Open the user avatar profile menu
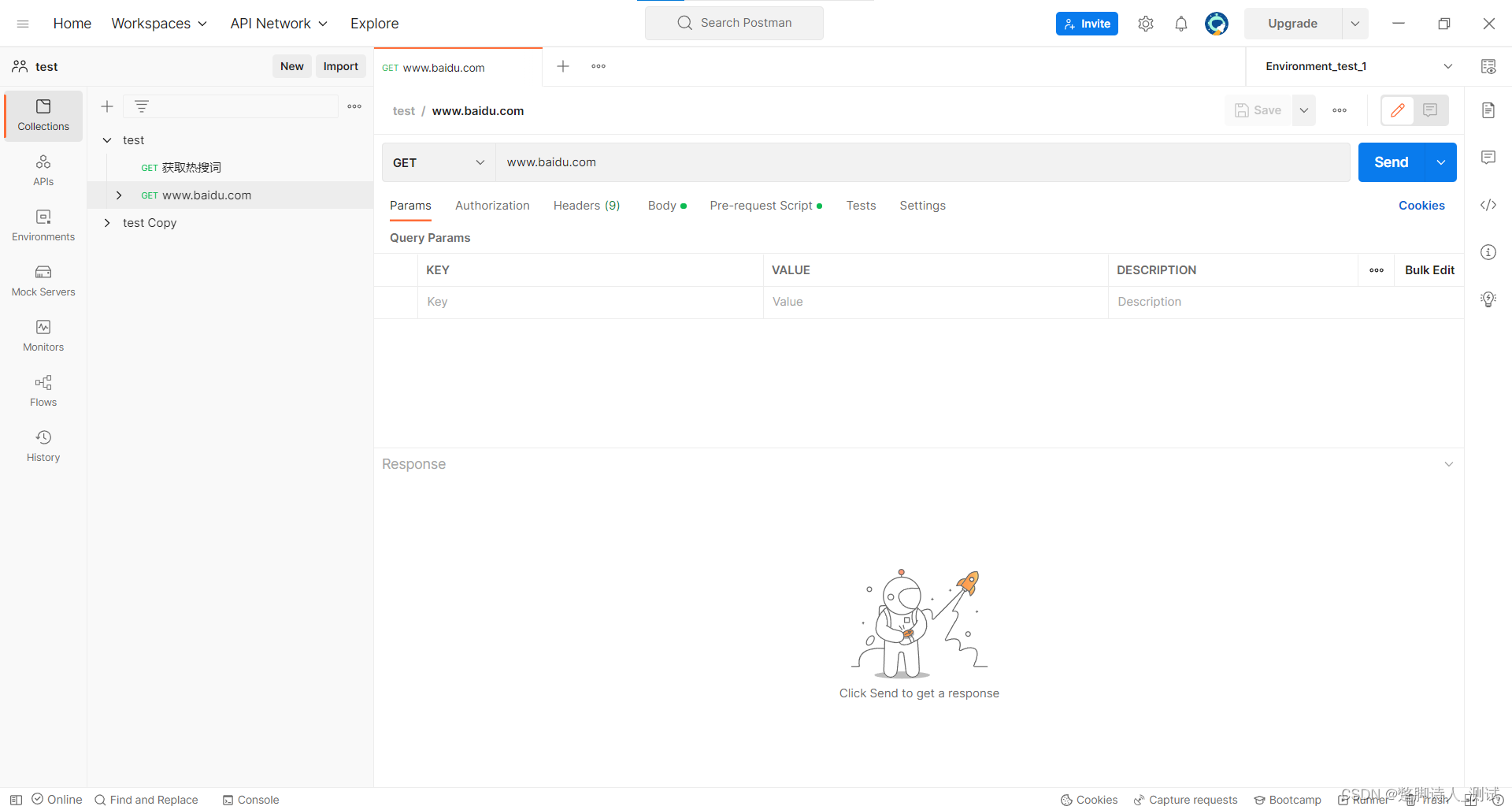 coord(1217,24)
